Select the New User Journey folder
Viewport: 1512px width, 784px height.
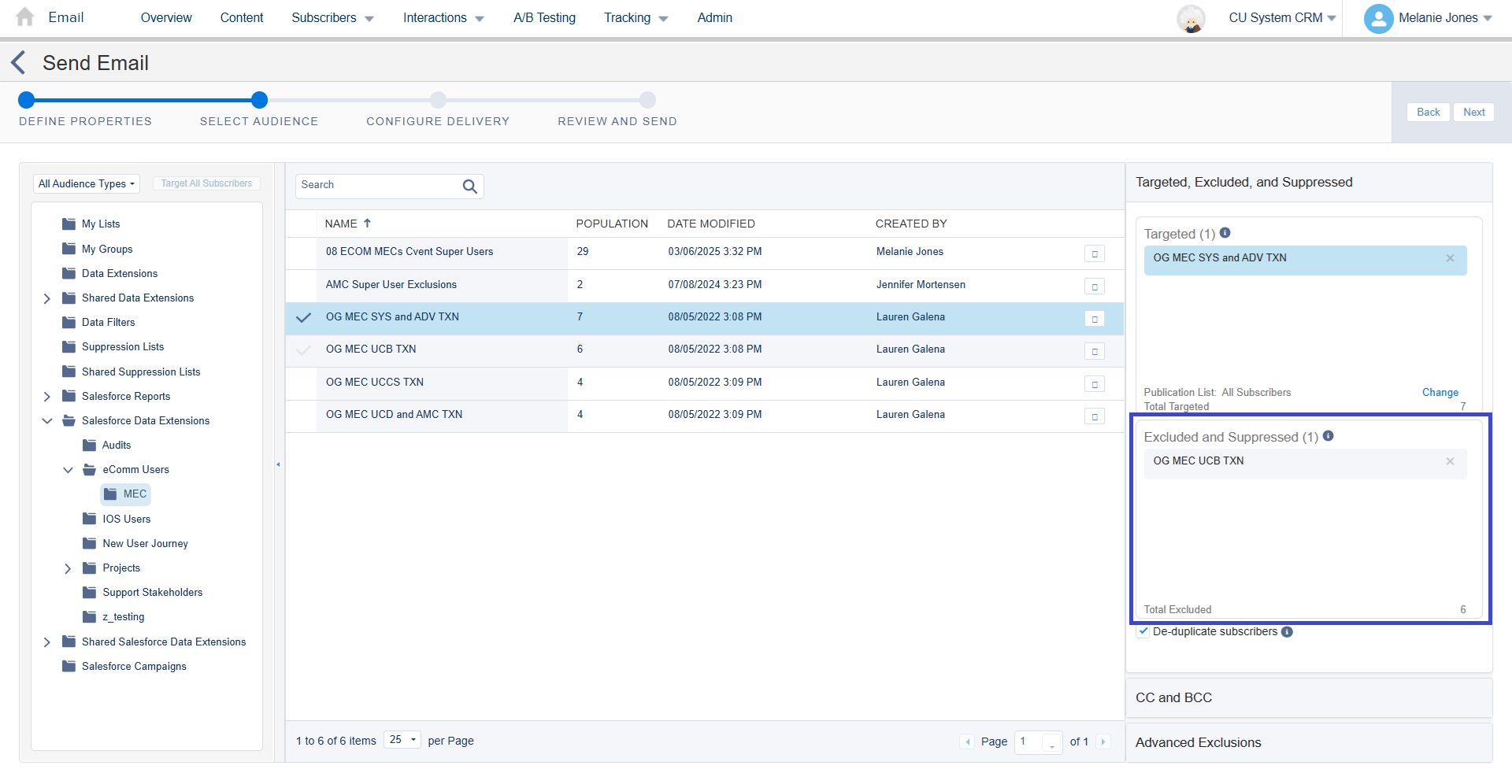[x=135, y=544]
